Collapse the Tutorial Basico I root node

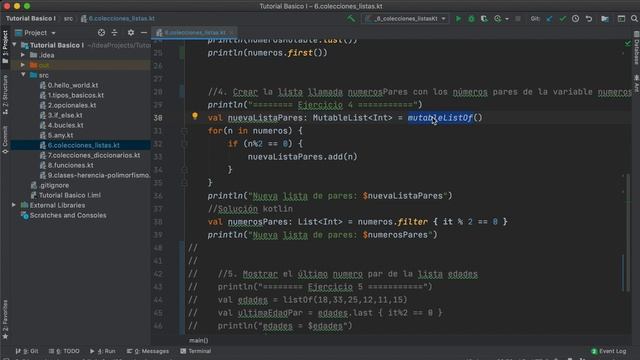point(14,45)
